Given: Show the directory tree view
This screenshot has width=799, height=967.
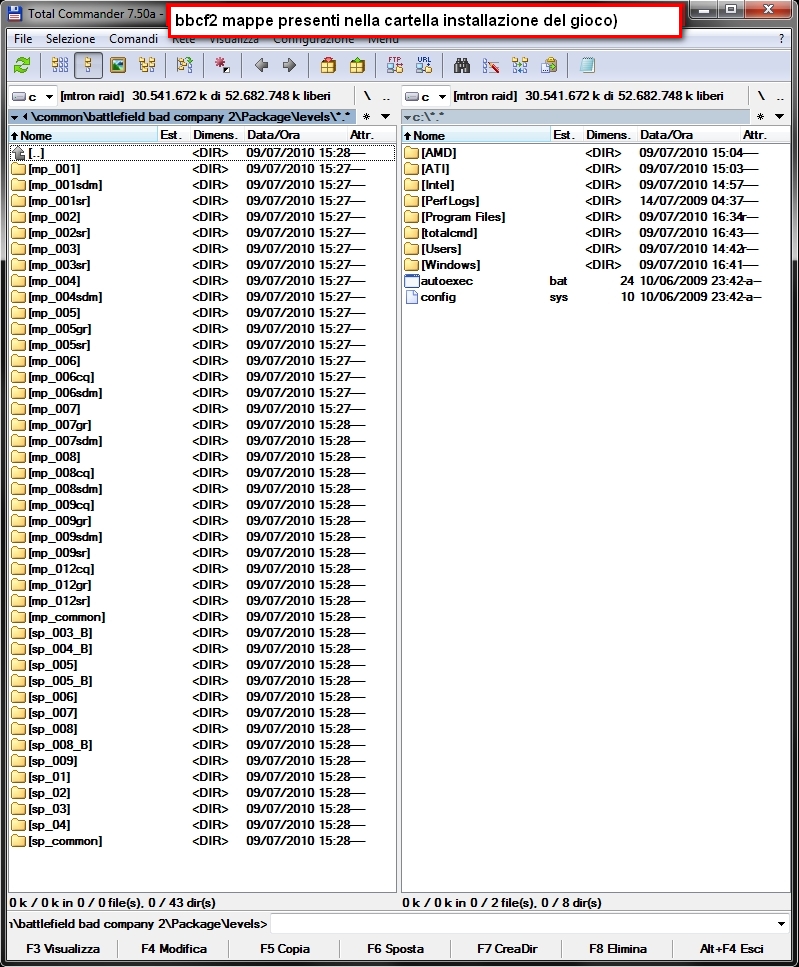Looking at the screenshot, I should click(x=147, y=65).
